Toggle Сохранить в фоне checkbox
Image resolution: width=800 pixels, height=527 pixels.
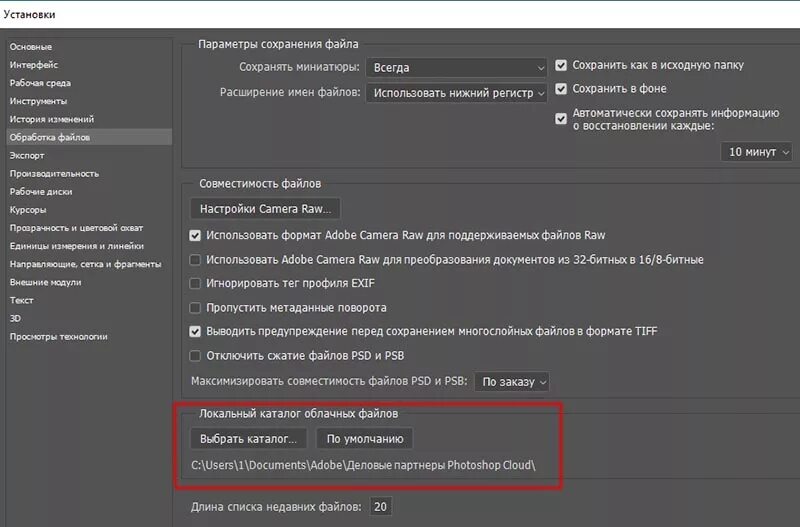coord(561,89)
